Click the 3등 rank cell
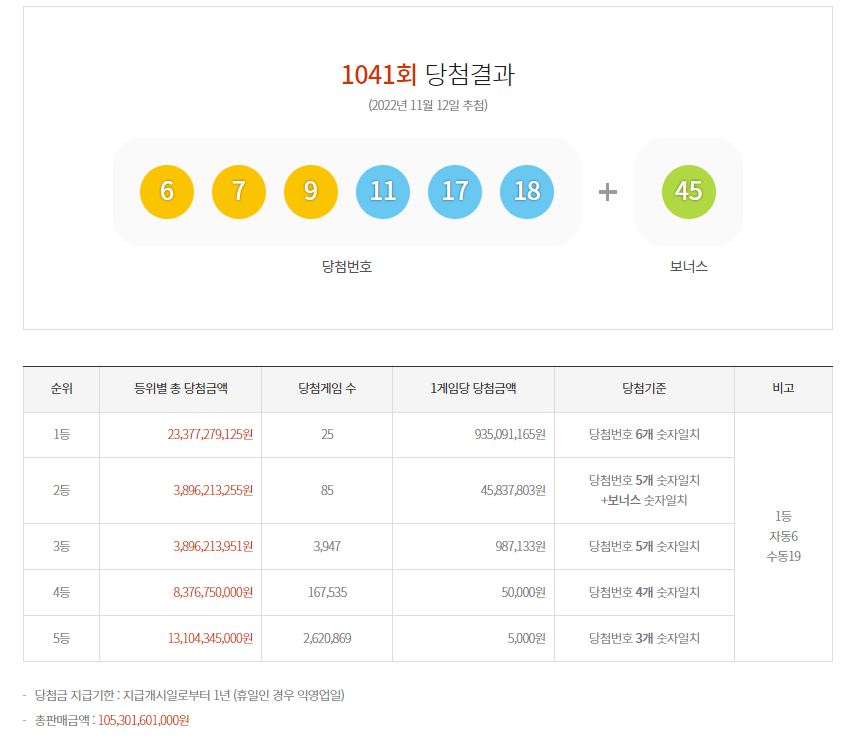The height and width of the screenshot is (742, 848). pyautogui.click(x=62, y=546)
